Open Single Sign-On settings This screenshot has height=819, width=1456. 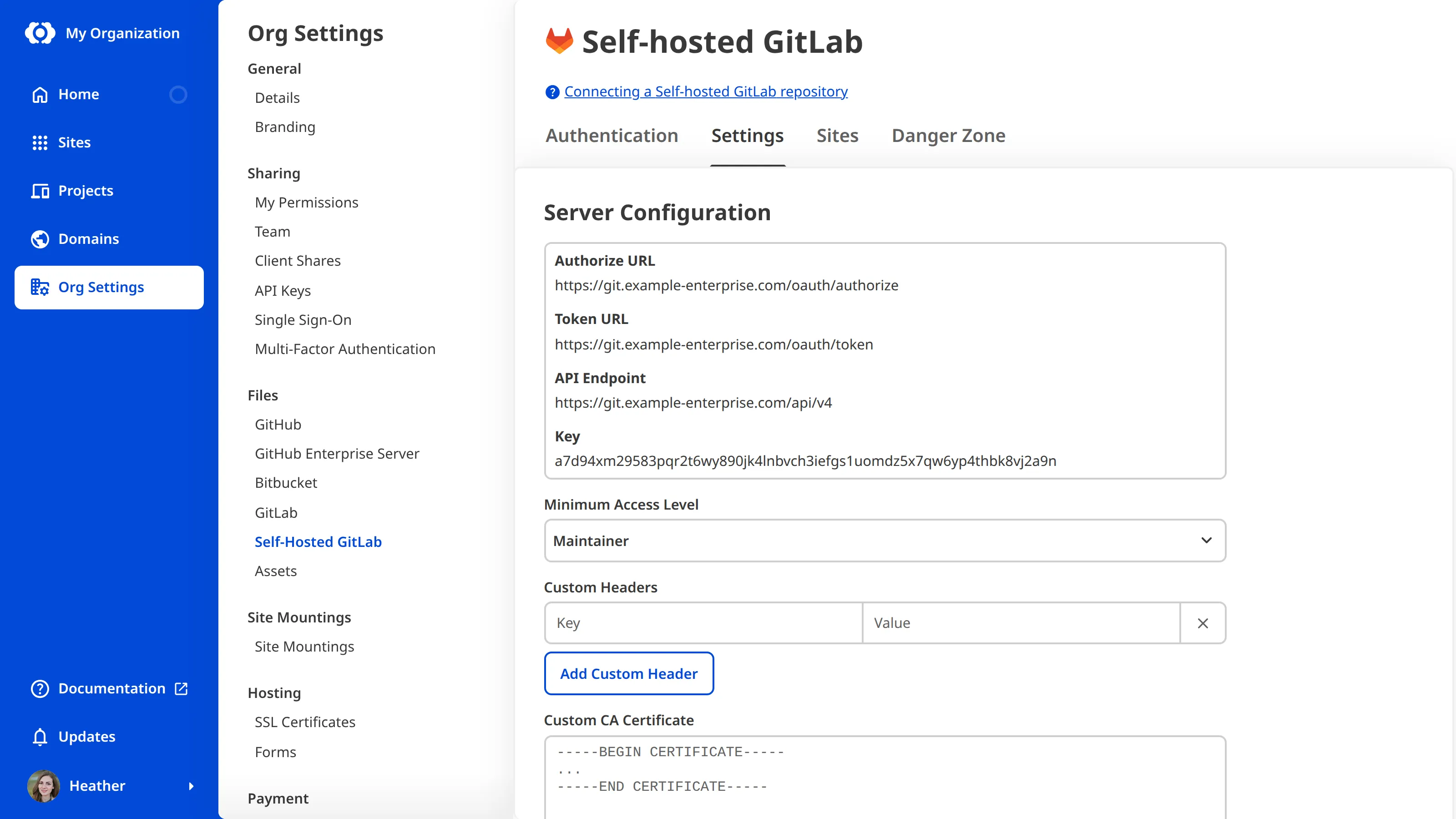pos(303,320)
